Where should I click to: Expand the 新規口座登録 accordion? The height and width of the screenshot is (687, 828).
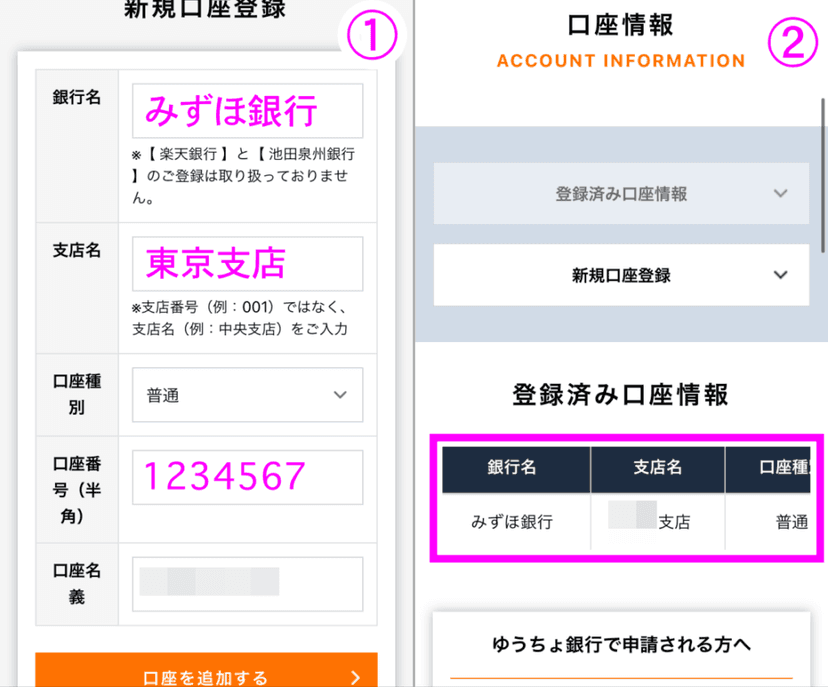point(621,275)
